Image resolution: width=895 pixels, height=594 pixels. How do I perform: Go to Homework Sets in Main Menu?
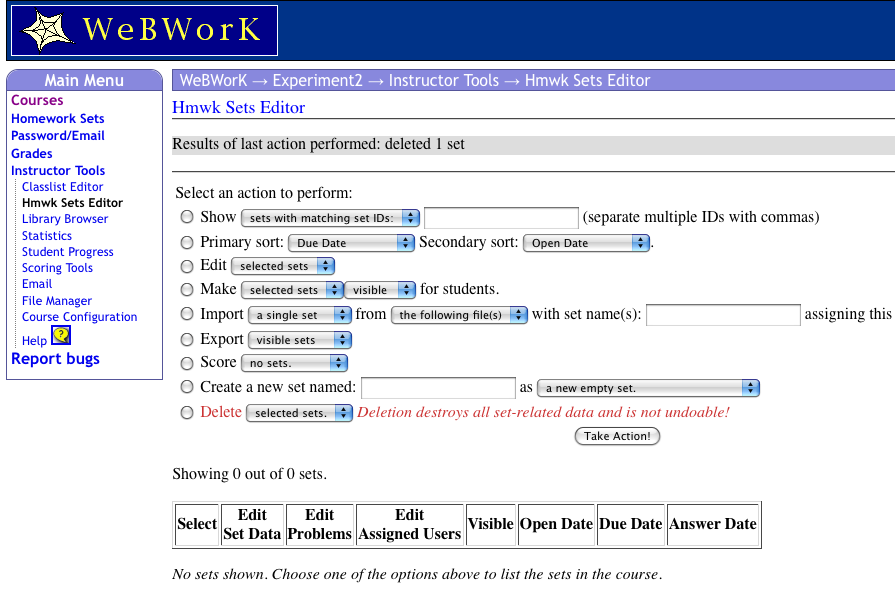[x=58, y=119]
